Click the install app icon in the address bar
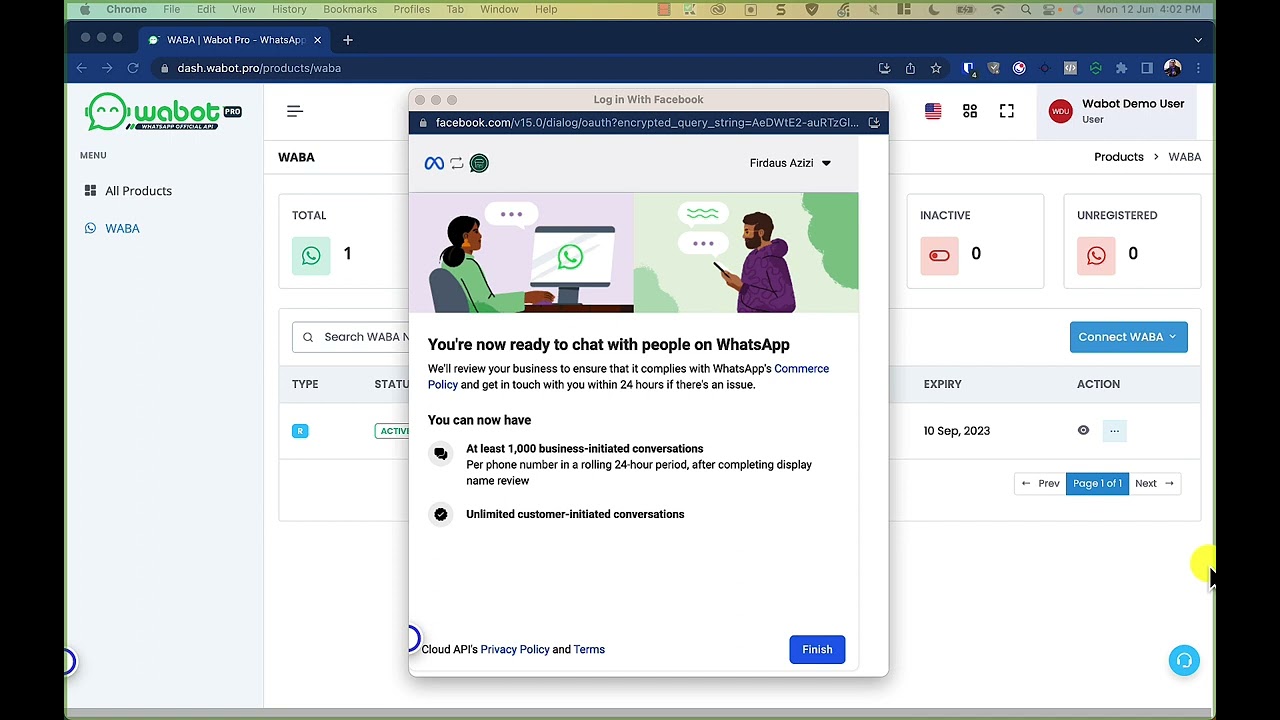The width and height of the screenshot is (1280, 720). (884, 68)
